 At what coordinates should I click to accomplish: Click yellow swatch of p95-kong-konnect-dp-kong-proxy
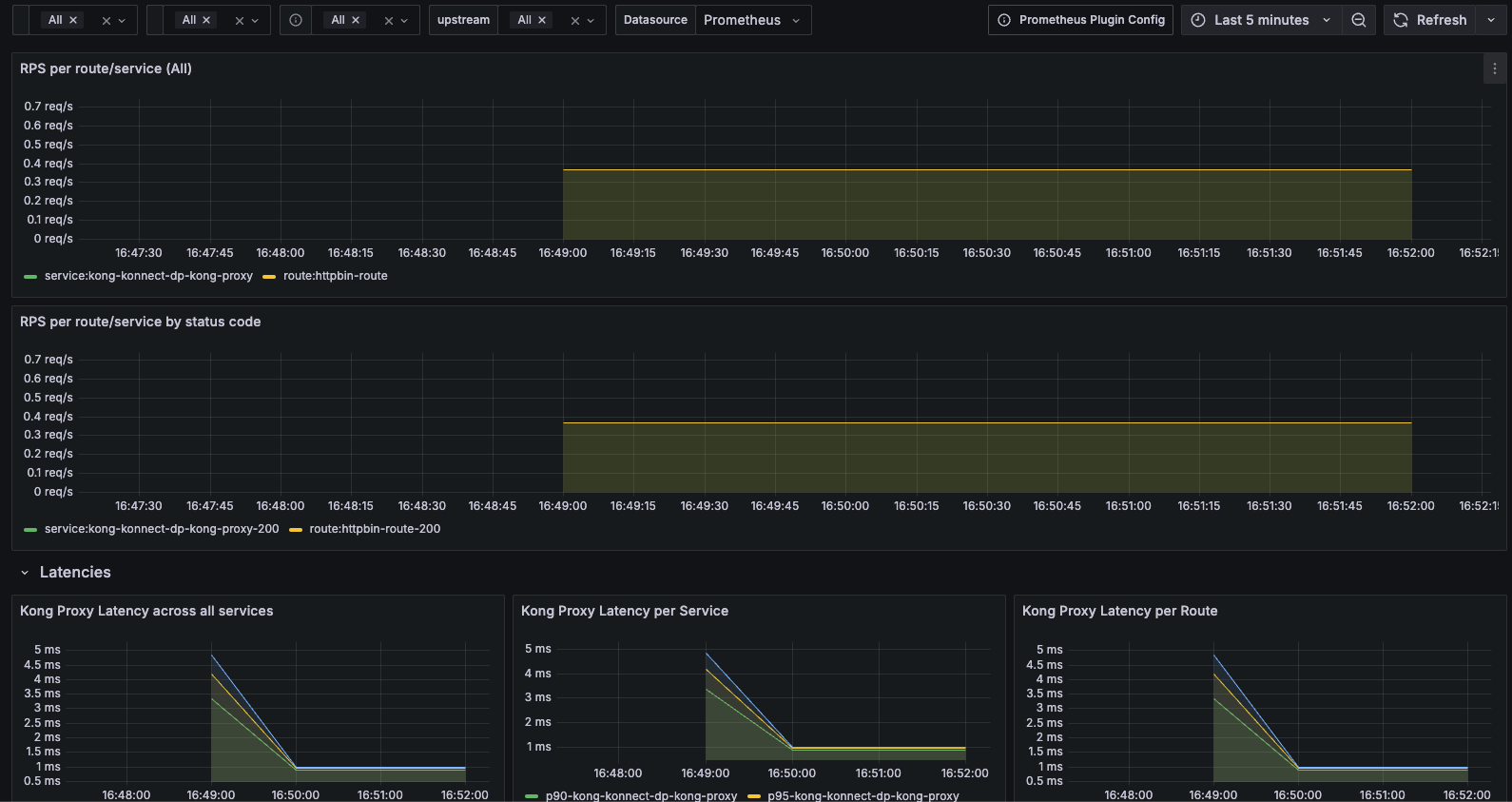click(754, 796)
